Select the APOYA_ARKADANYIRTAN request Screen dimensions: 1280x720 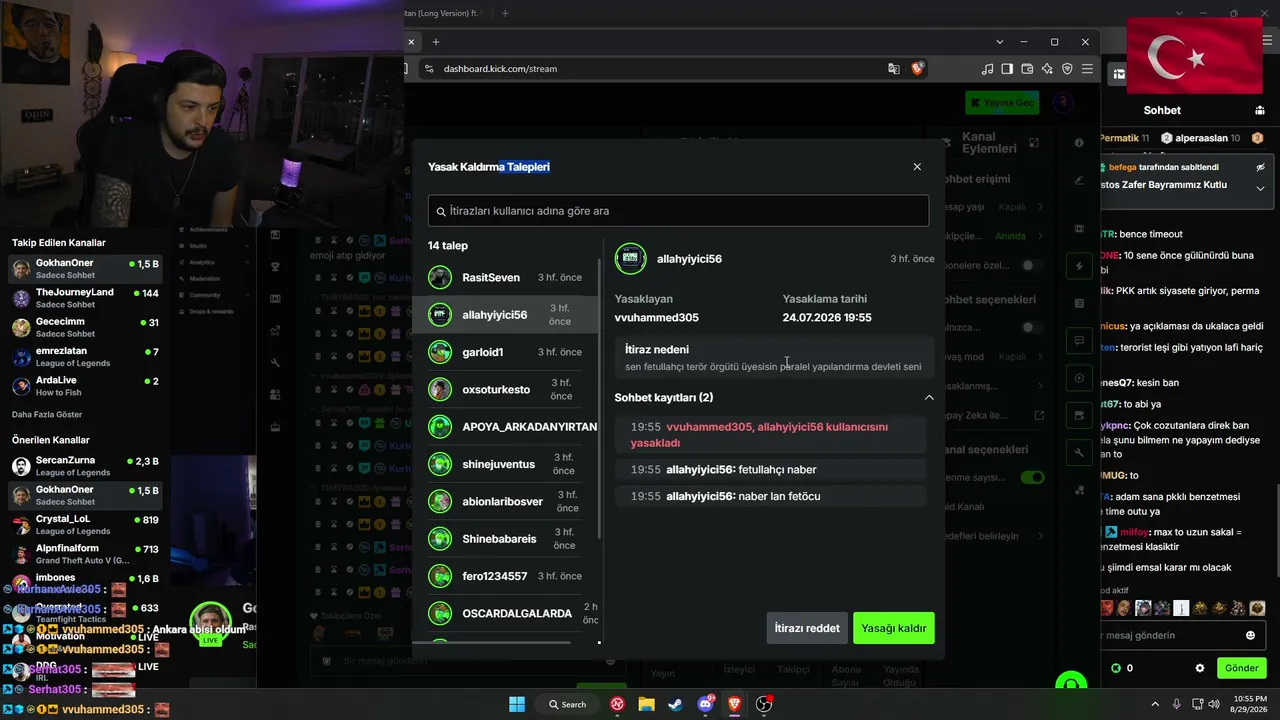pyautogui.click(x=511, y=427)
